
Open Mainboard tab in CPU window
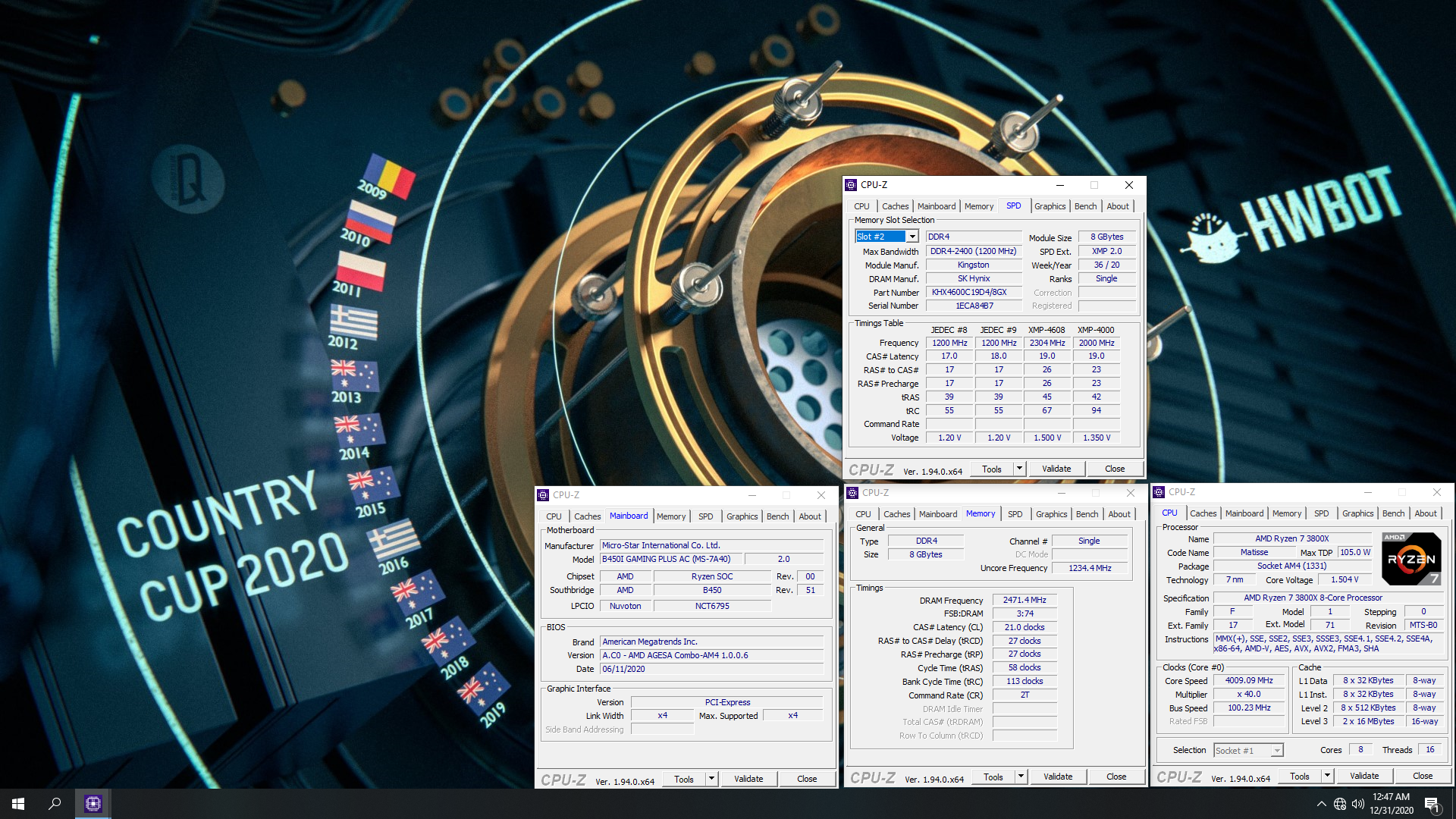coord(1244,513)
